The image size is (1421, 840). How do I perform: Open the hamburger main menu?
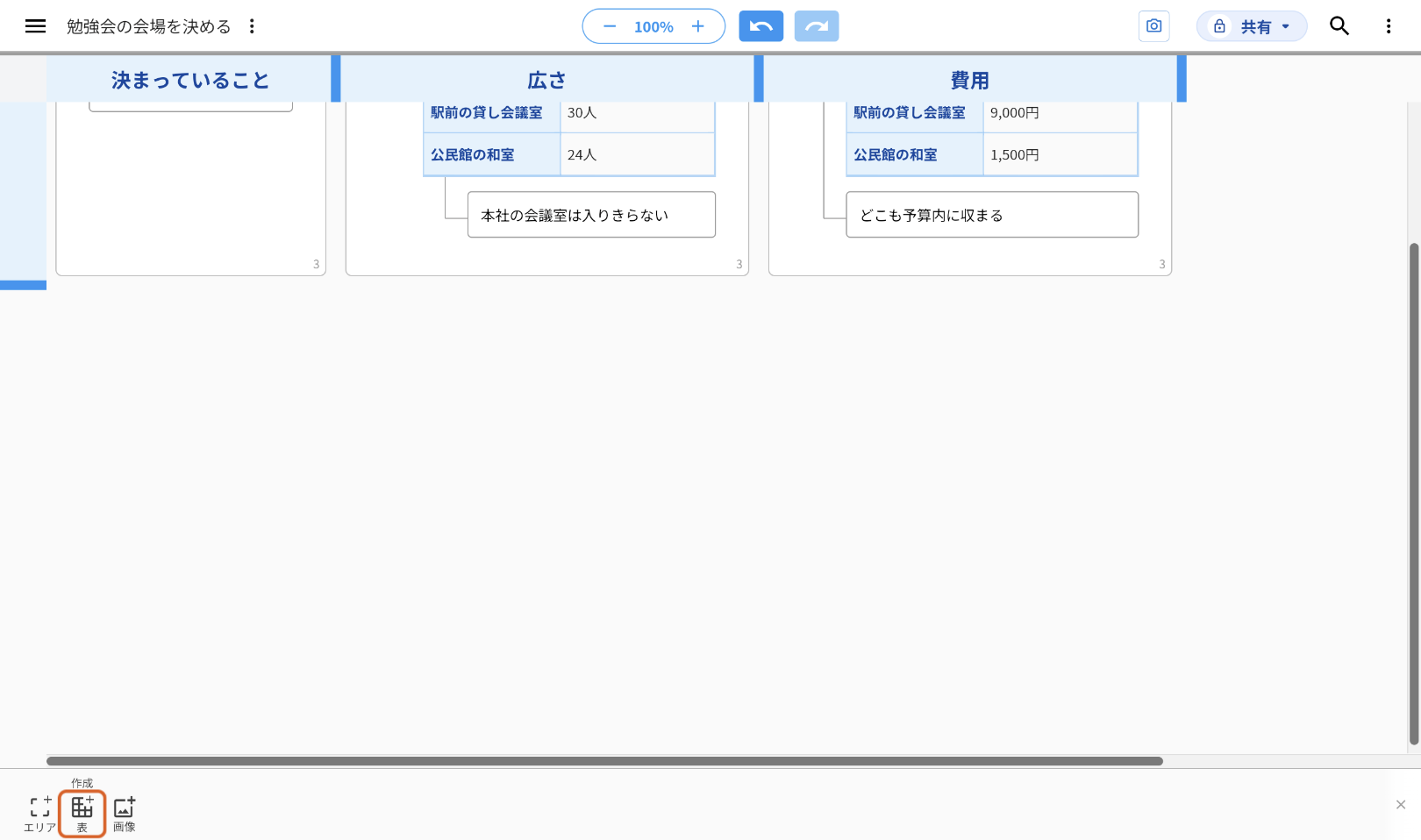tap(35, 26)
